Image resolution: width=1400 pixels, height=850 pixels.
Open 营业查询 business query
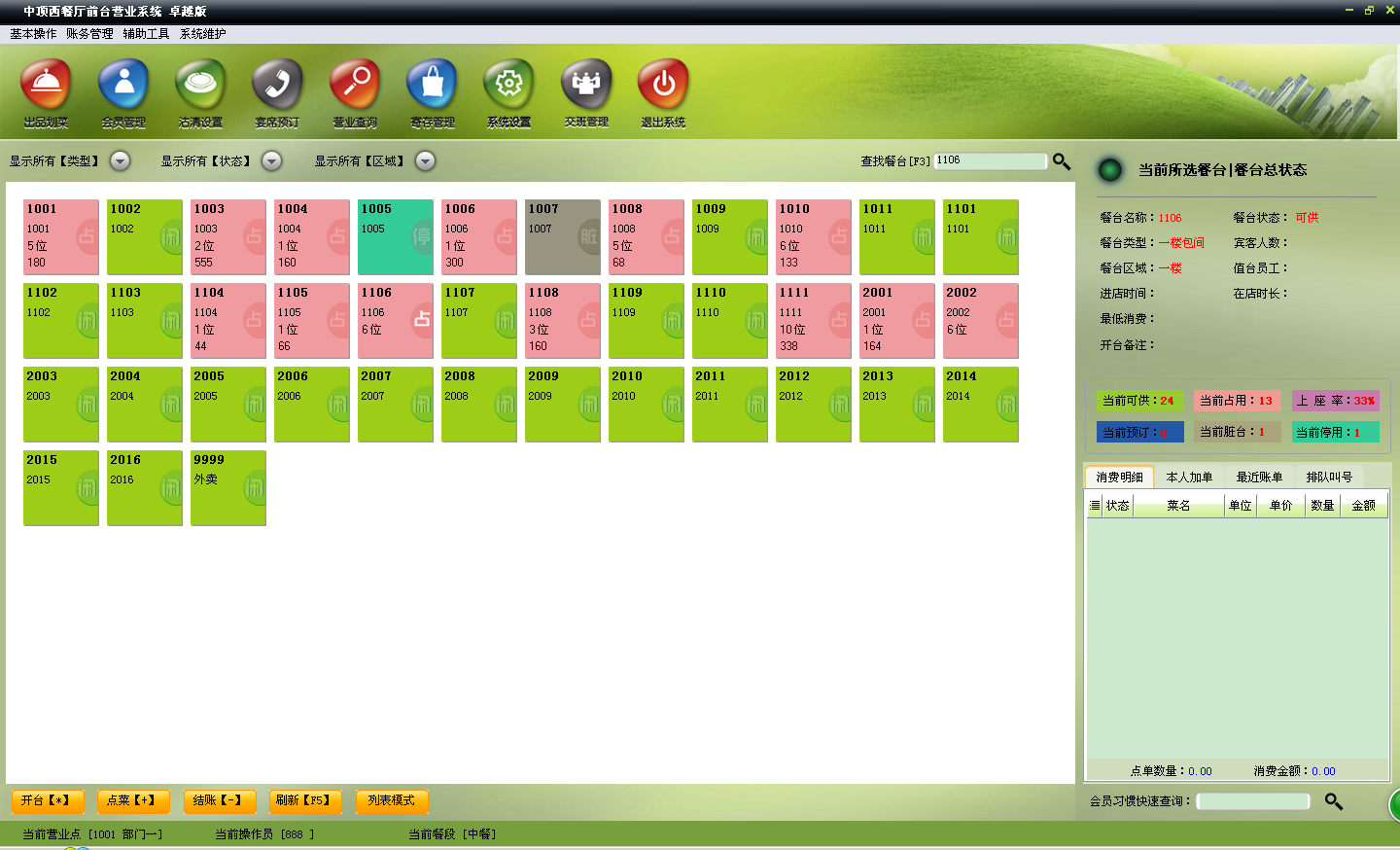point(355,93)
